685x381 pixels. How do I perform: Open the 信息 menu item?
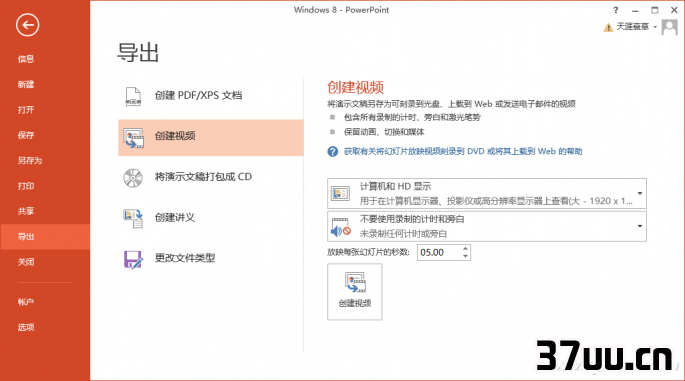26,59
